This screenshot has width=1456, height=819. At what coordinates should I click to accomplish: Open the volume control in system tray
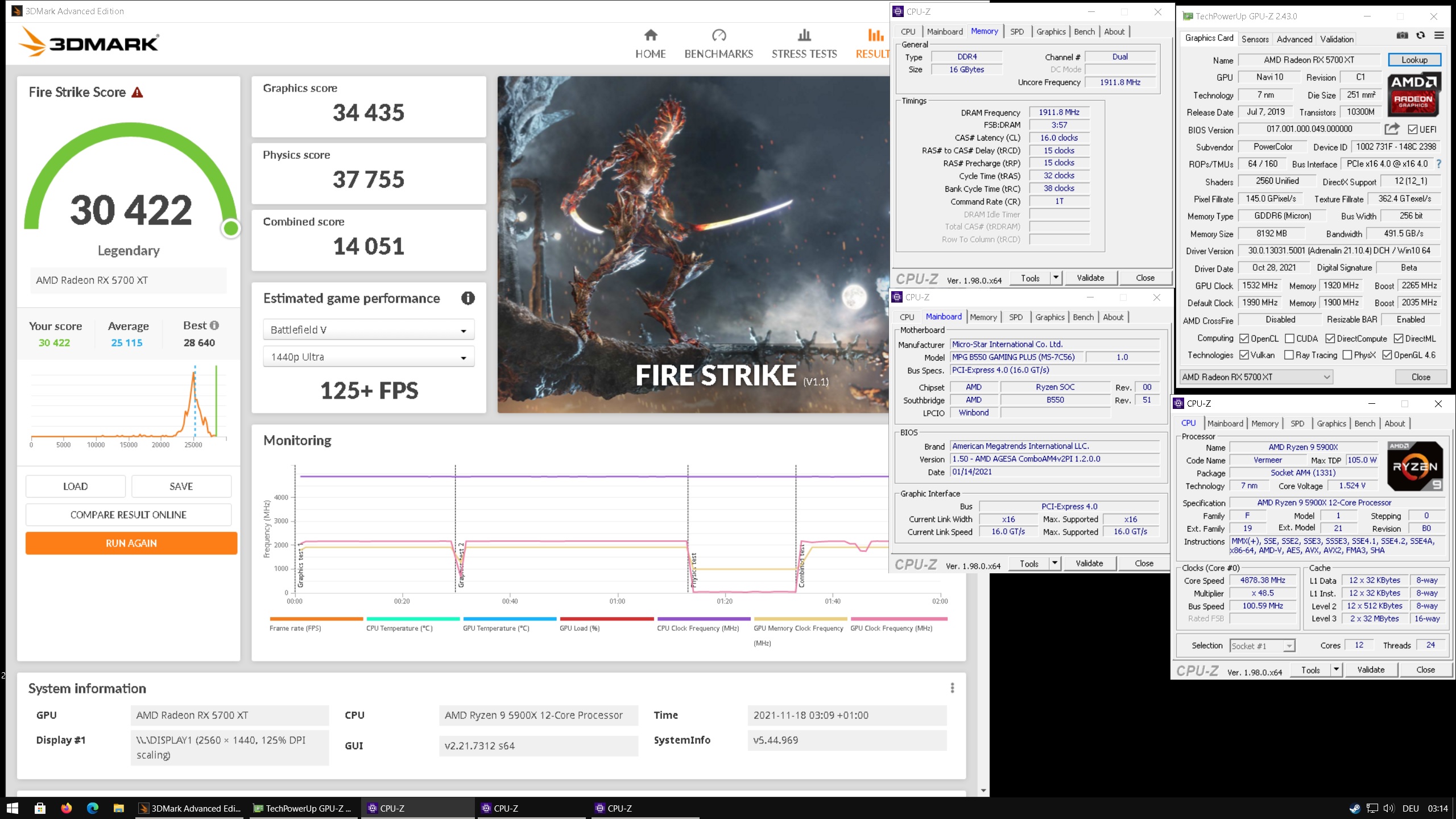pos(1388,808)
